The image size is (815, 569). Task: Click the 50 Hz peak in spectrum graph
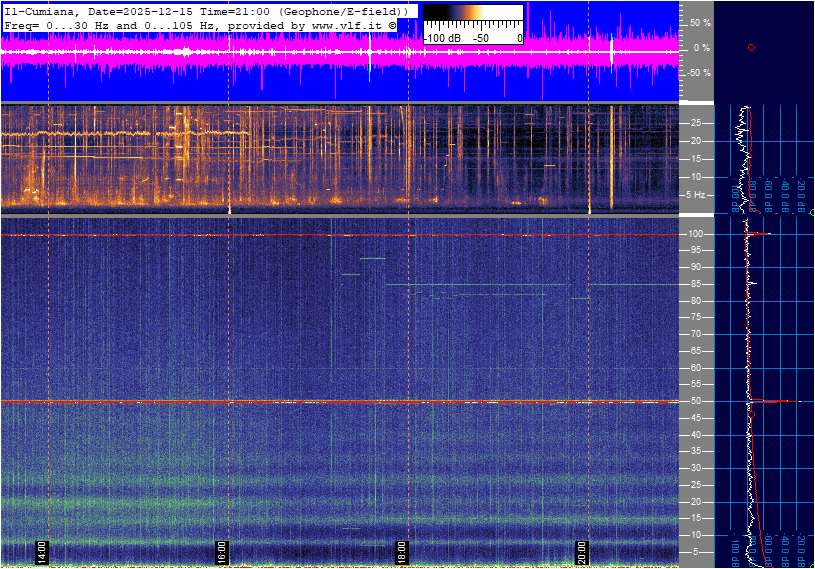pyautogui.click(x=770, y=401)
